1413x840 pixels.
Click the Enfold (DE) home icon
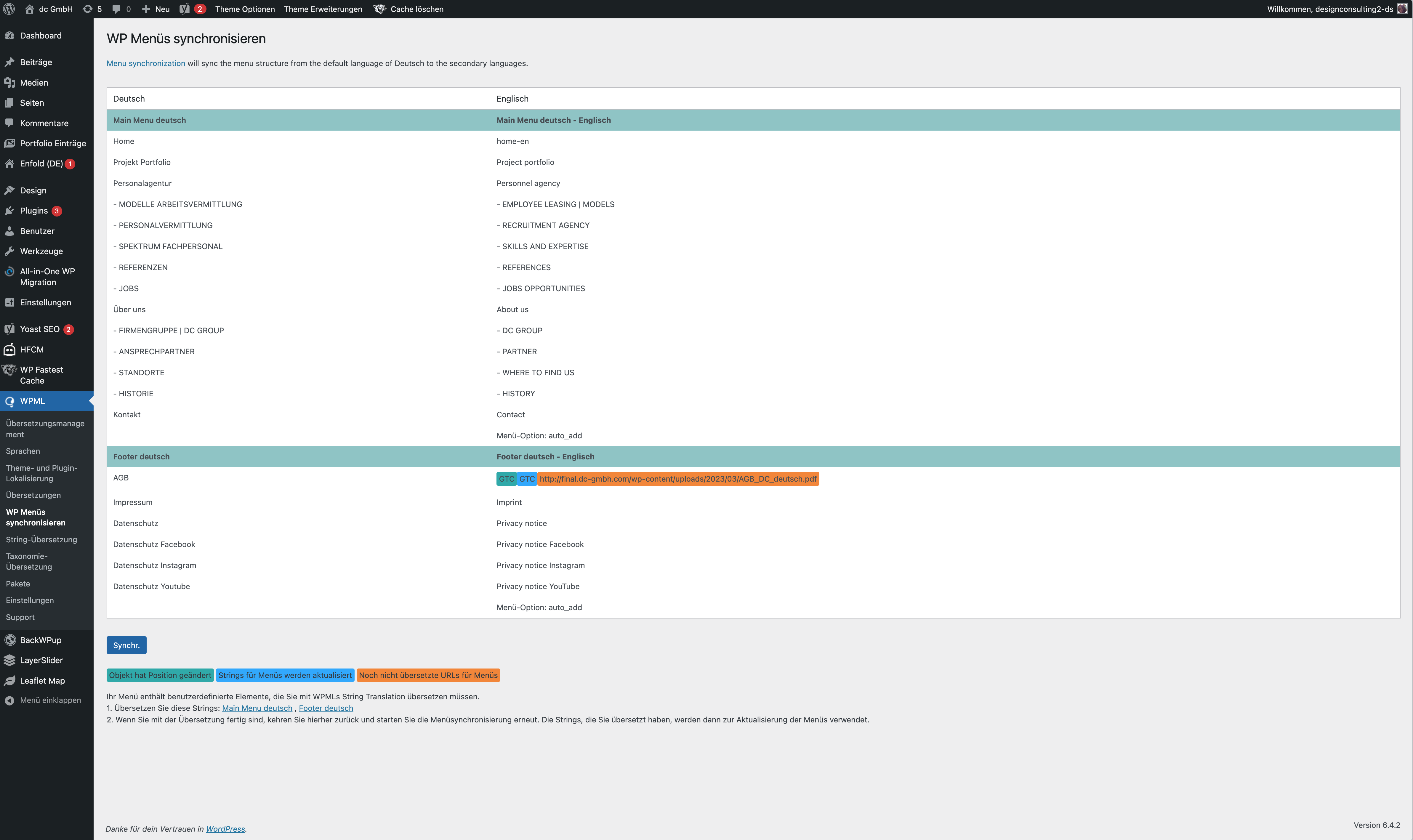click(9, 163)
